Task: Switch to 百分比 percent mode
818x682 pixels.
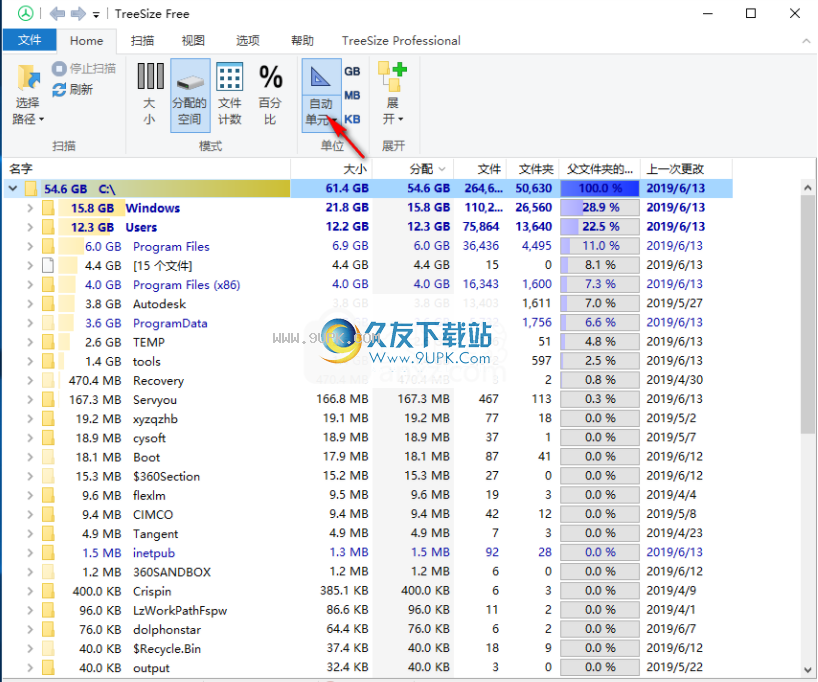Action: click(x=270, y=94)
